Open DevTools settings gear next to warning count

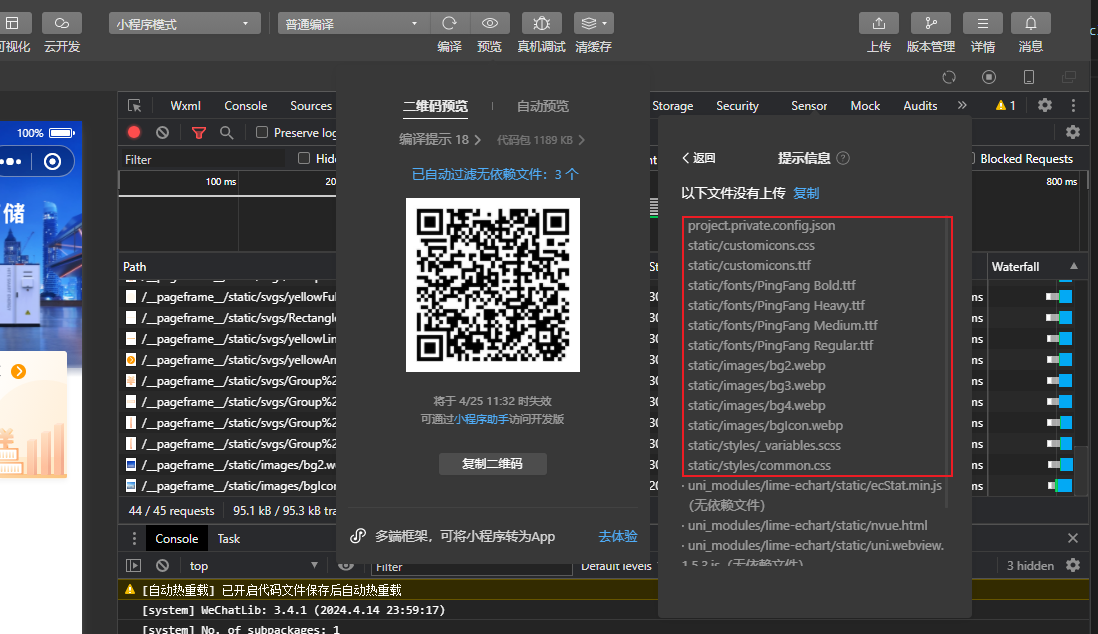click(x=1045, y=105)
